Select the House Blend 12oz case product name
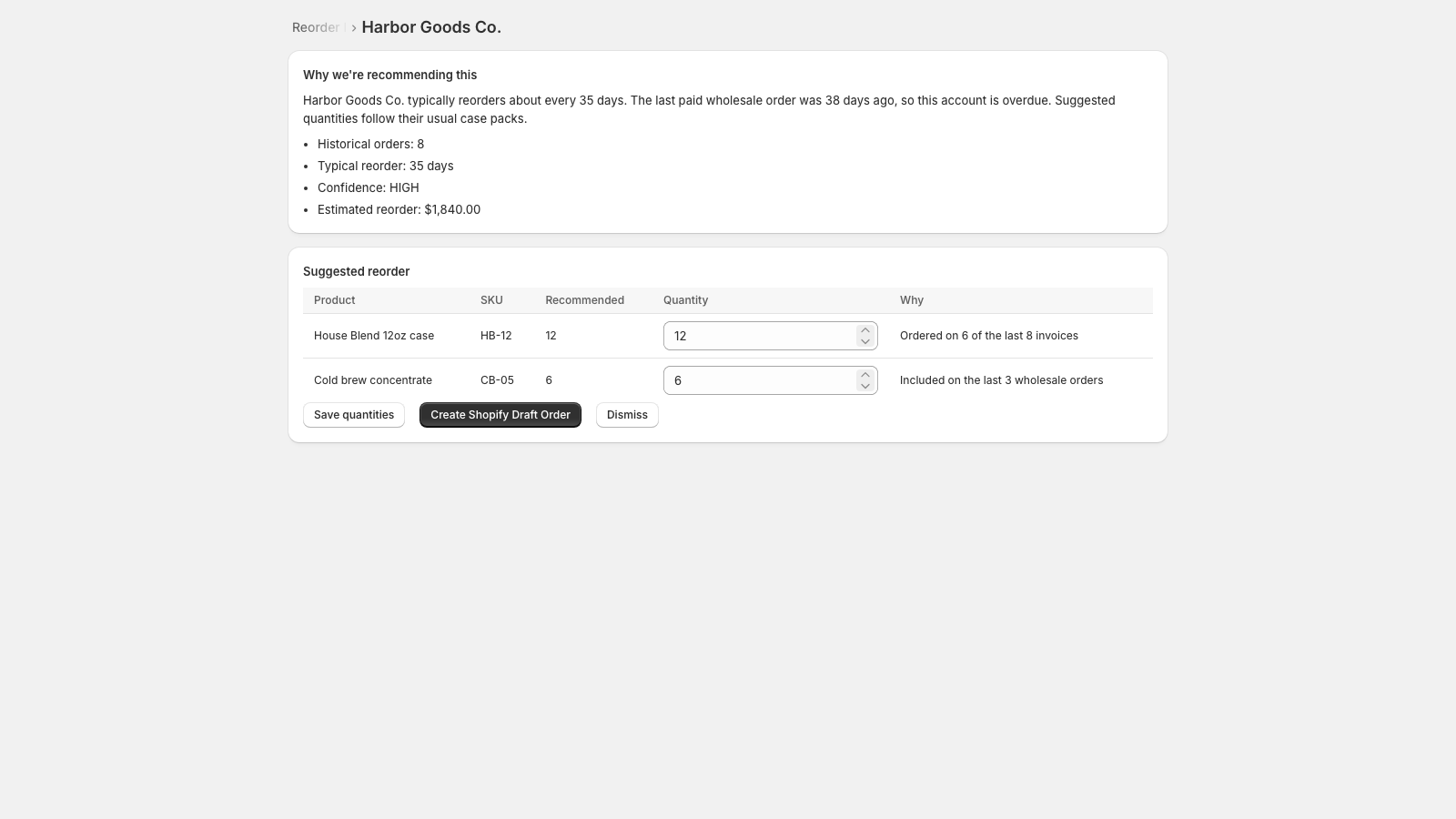This screenshot has height=819, width=1456. point(374,336)
